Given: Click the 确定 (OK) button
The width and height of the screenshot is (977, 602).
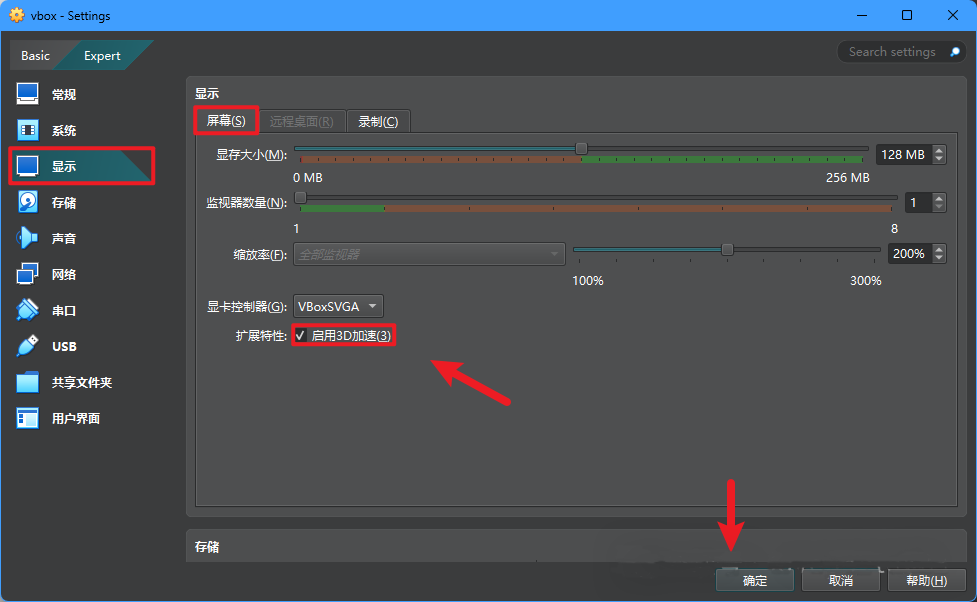Looking at the screenshot, I should pos(755,580).
